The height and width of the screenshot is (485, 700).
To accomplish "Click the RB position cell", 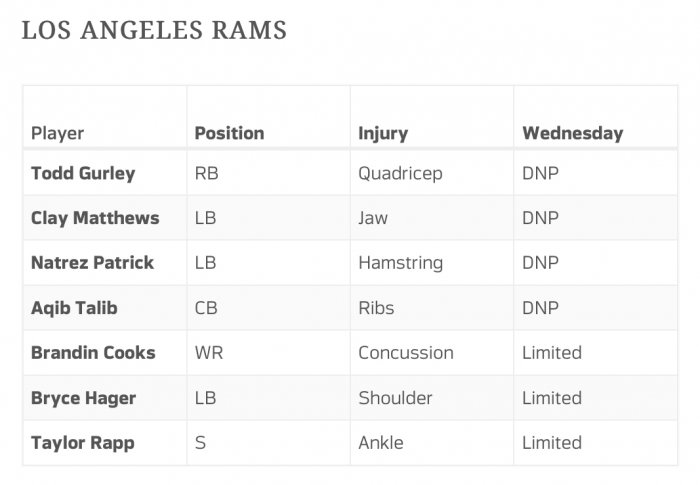I will point(206,173).
